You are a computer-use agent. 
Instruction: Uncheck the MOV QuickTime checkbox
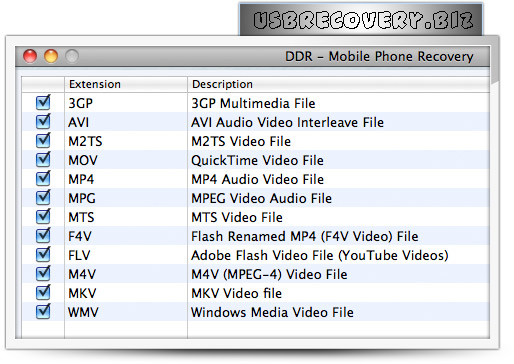(x=43, y=160)
